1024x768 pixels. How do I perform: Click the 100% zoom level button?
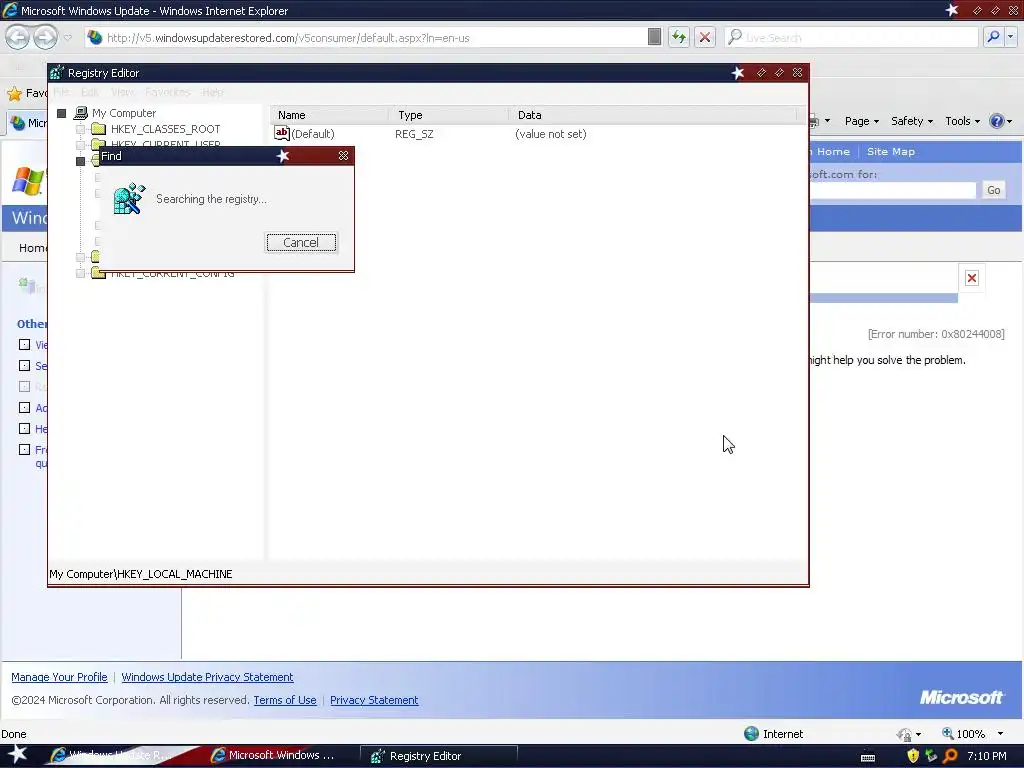pos(964,734)
